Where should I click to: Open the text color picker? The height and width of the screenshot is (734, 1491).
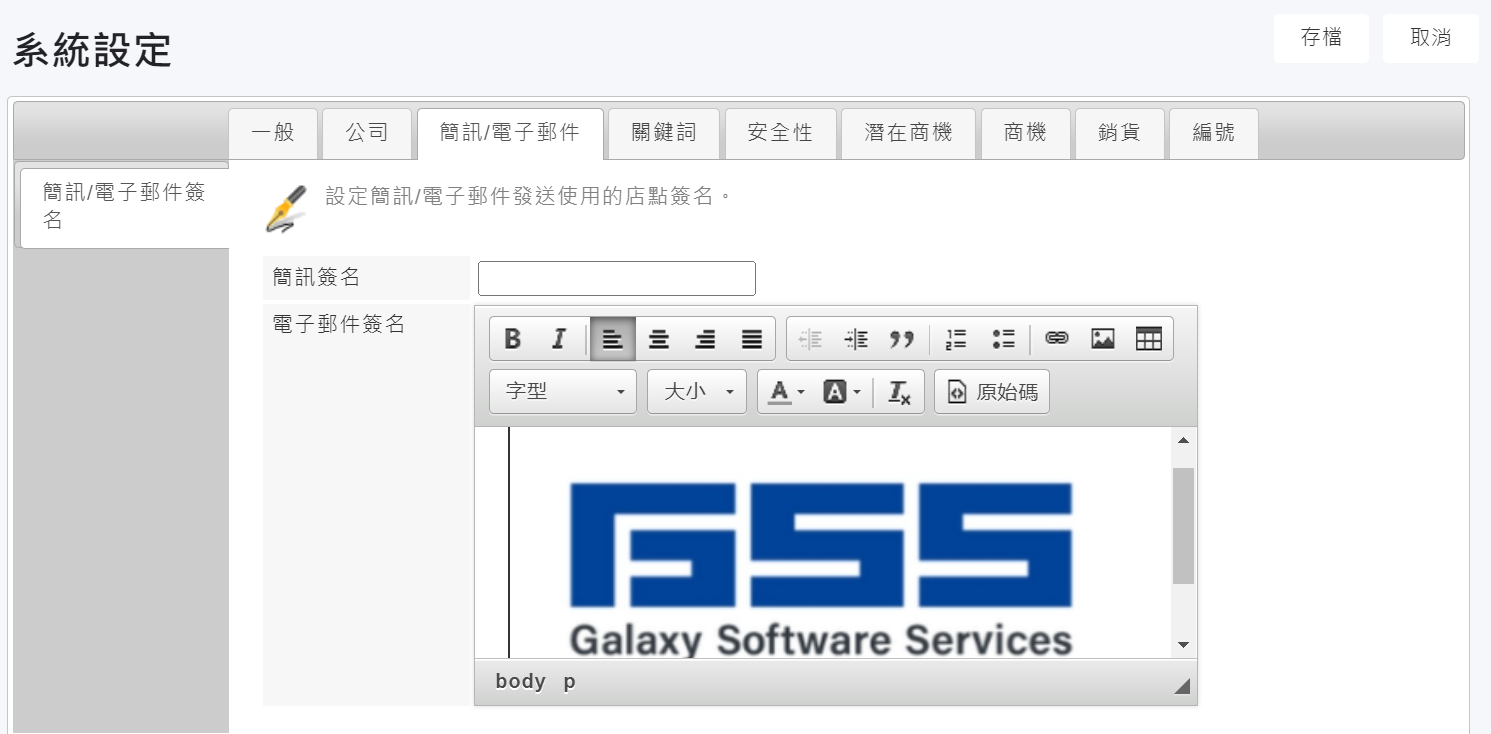point(786,392)
